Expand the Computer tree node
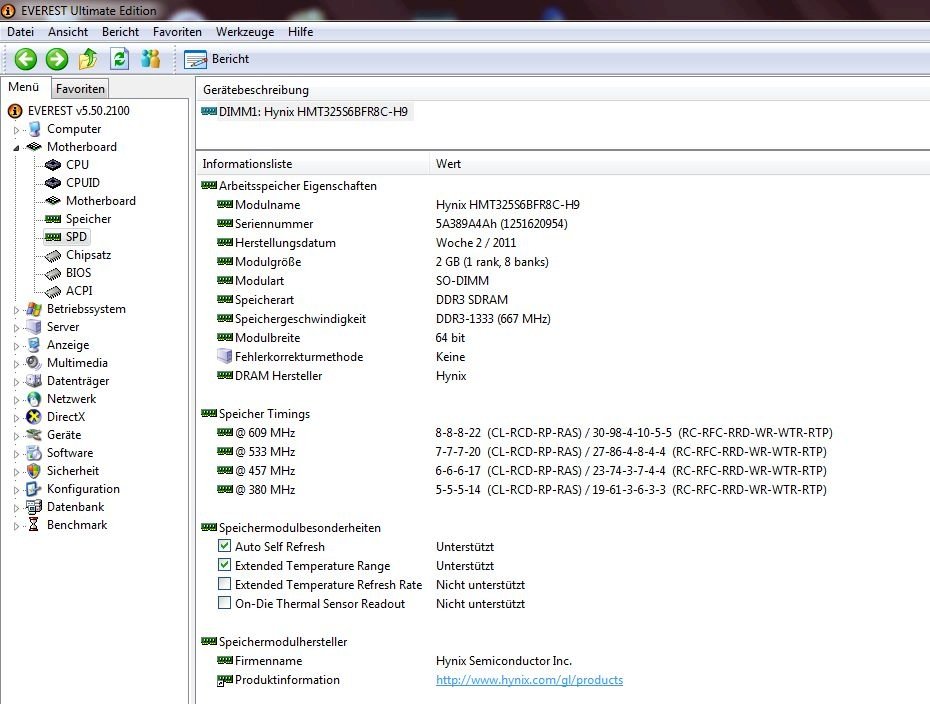The width and height of the screenshot is (930, 704). (x=16, y=130)
